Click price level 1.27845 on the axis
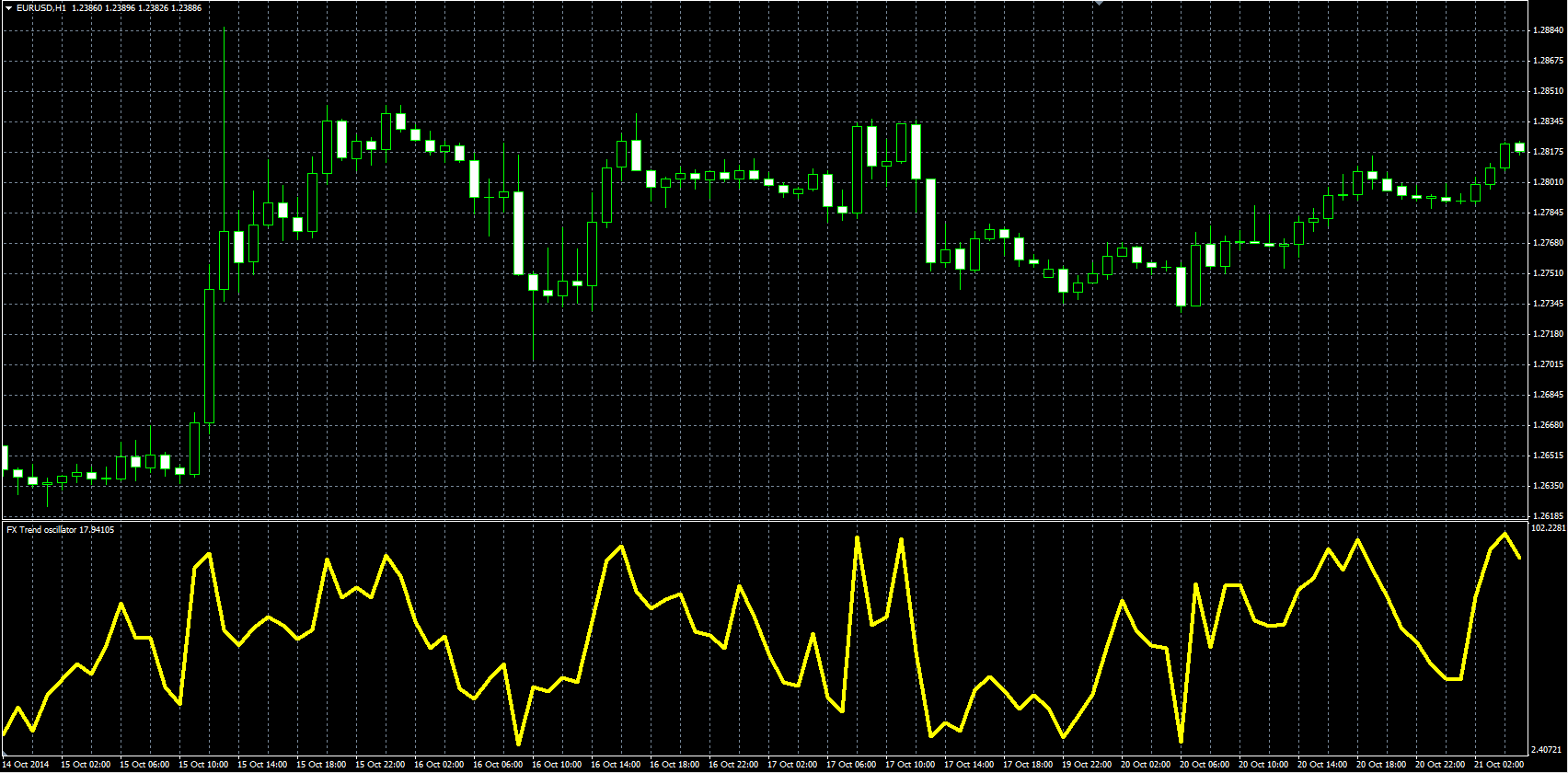 click(x=1549, y=213)
